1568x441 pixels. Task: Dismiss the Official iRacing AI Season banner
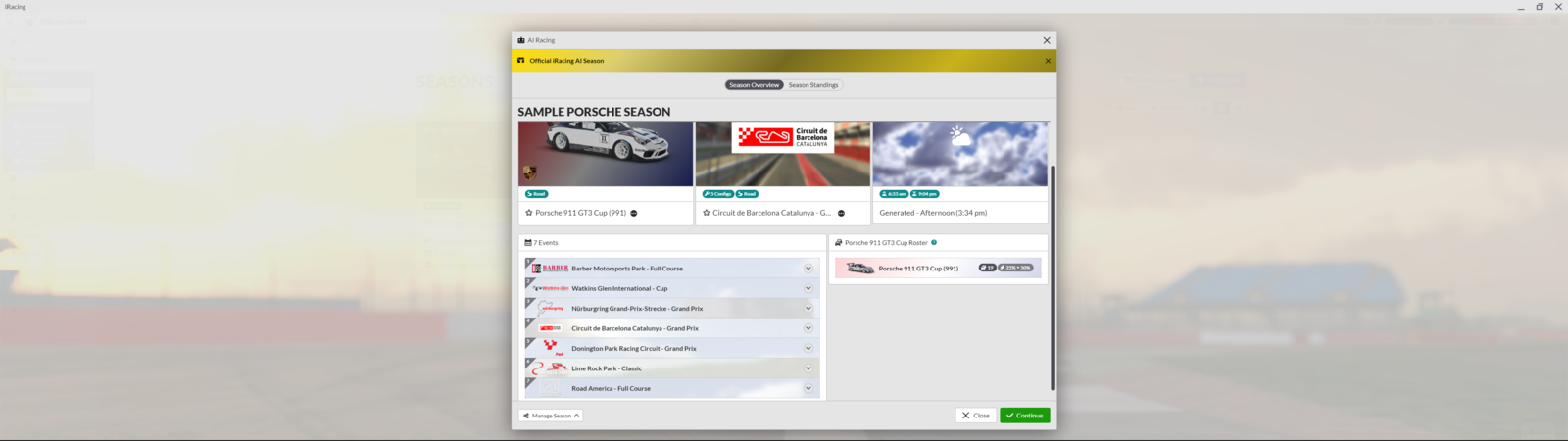(1048, 61)
